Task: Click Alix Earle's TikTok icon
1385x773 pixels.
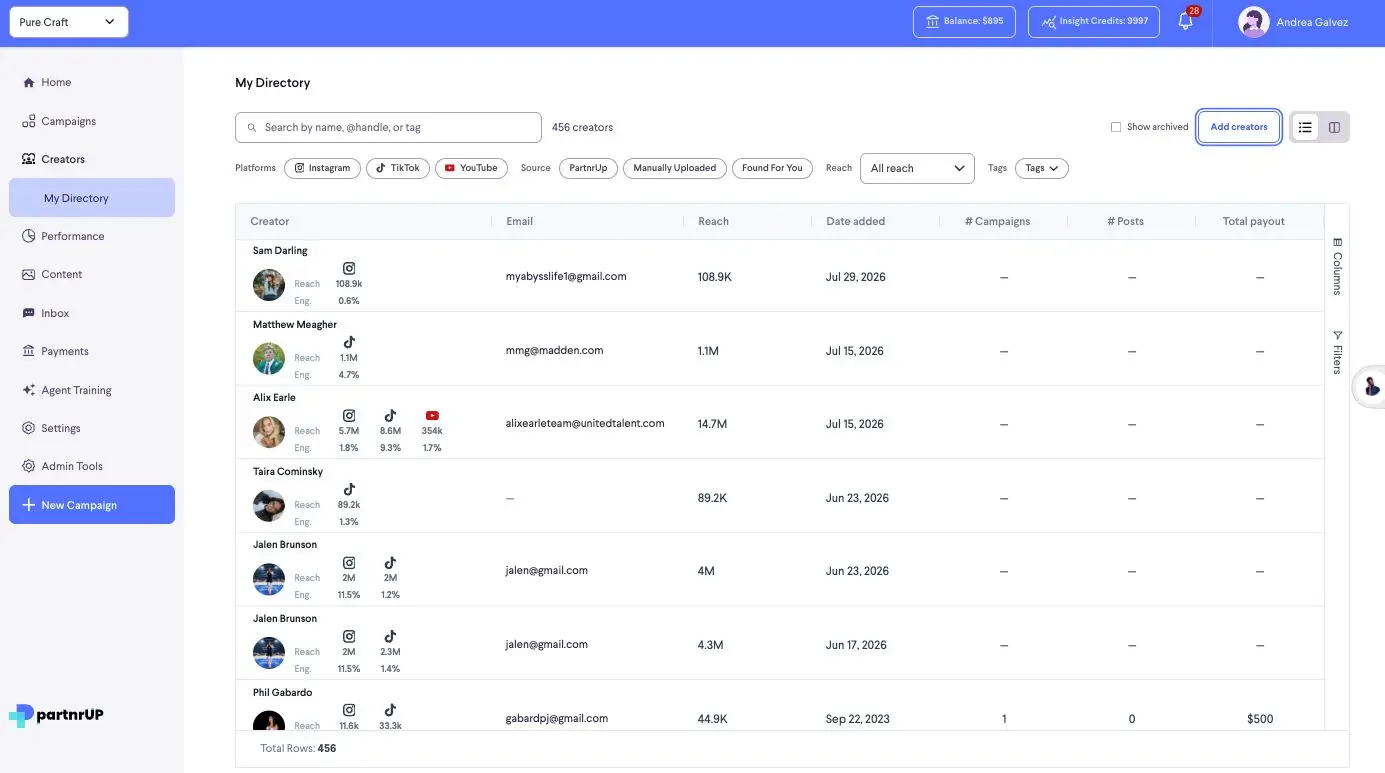Action: click(390, 415)
